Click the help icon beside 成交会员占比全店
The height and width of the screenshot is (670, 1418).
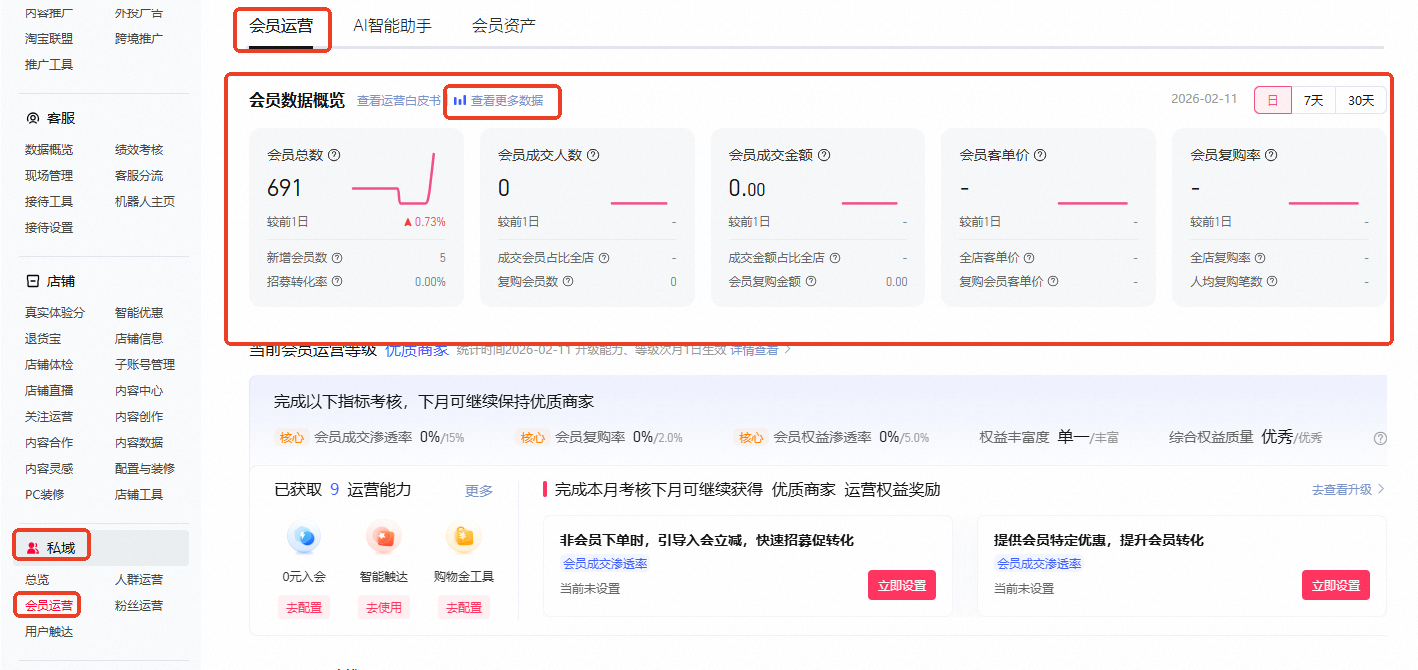(604, 258)
